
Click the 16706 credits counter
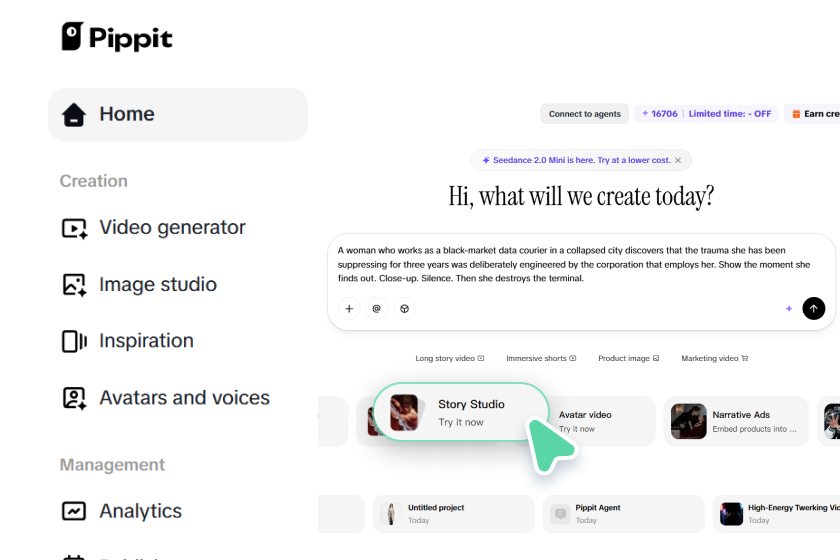[x=660, y=114]
